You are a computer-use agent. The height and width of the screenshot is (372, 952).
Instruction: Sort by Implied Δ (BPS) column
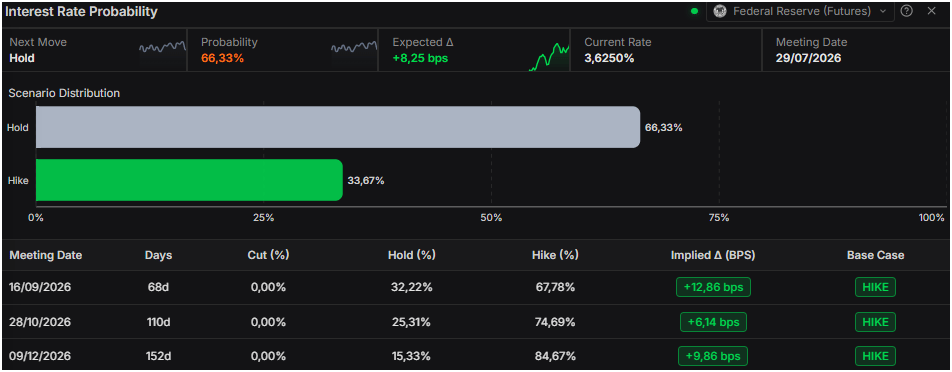(713, 255)
